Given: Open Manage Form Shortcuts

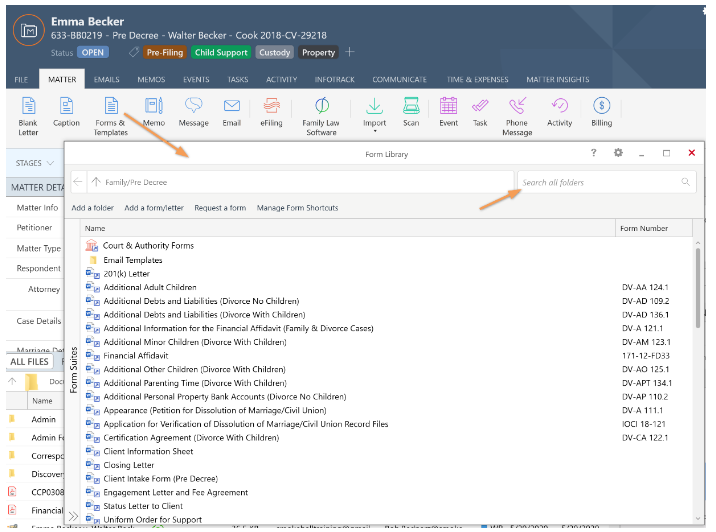Looking at the screenshot, I should (297, 208).
